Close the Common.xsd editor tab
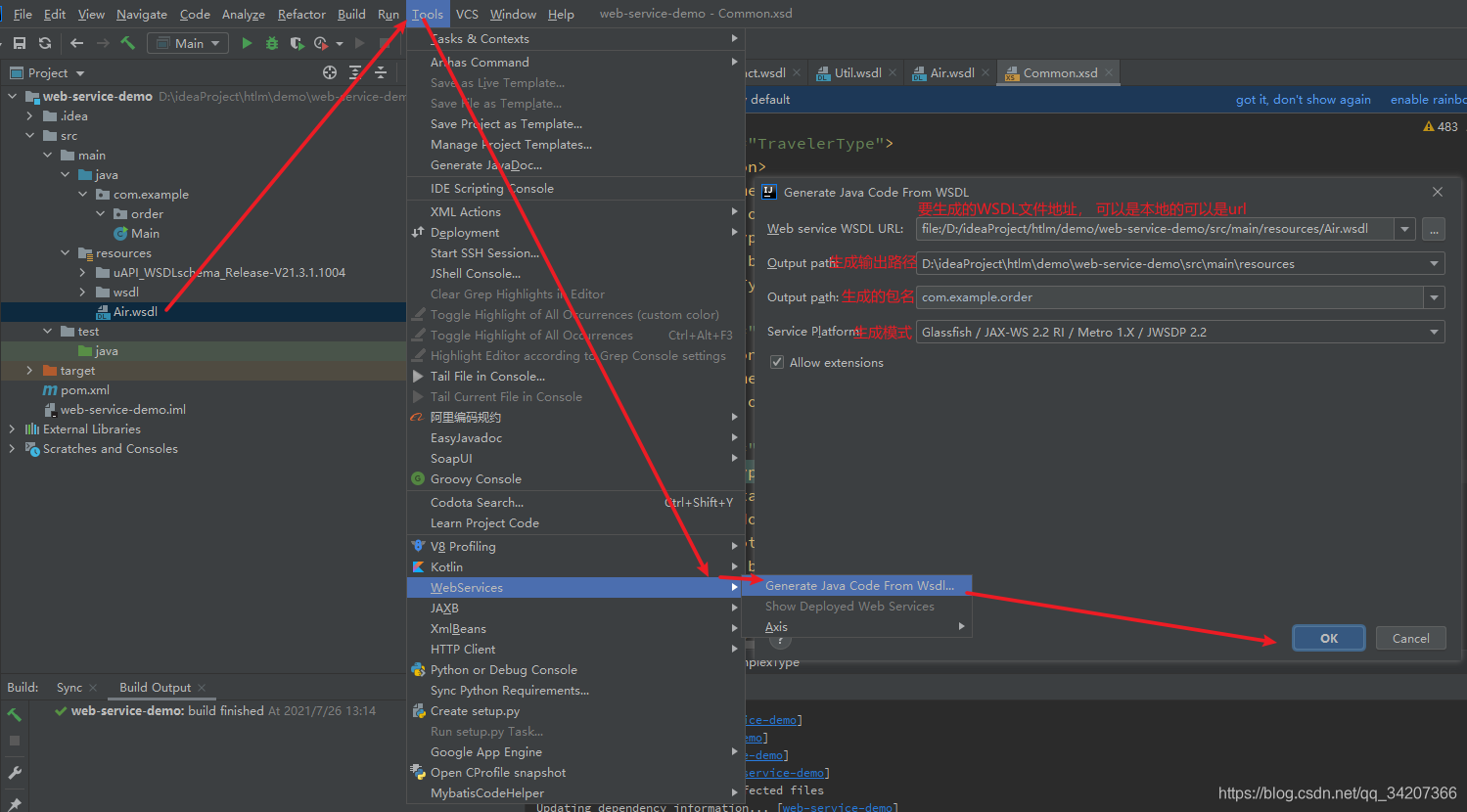The width and height of the screenshot is (1467, 812). 1109,72
